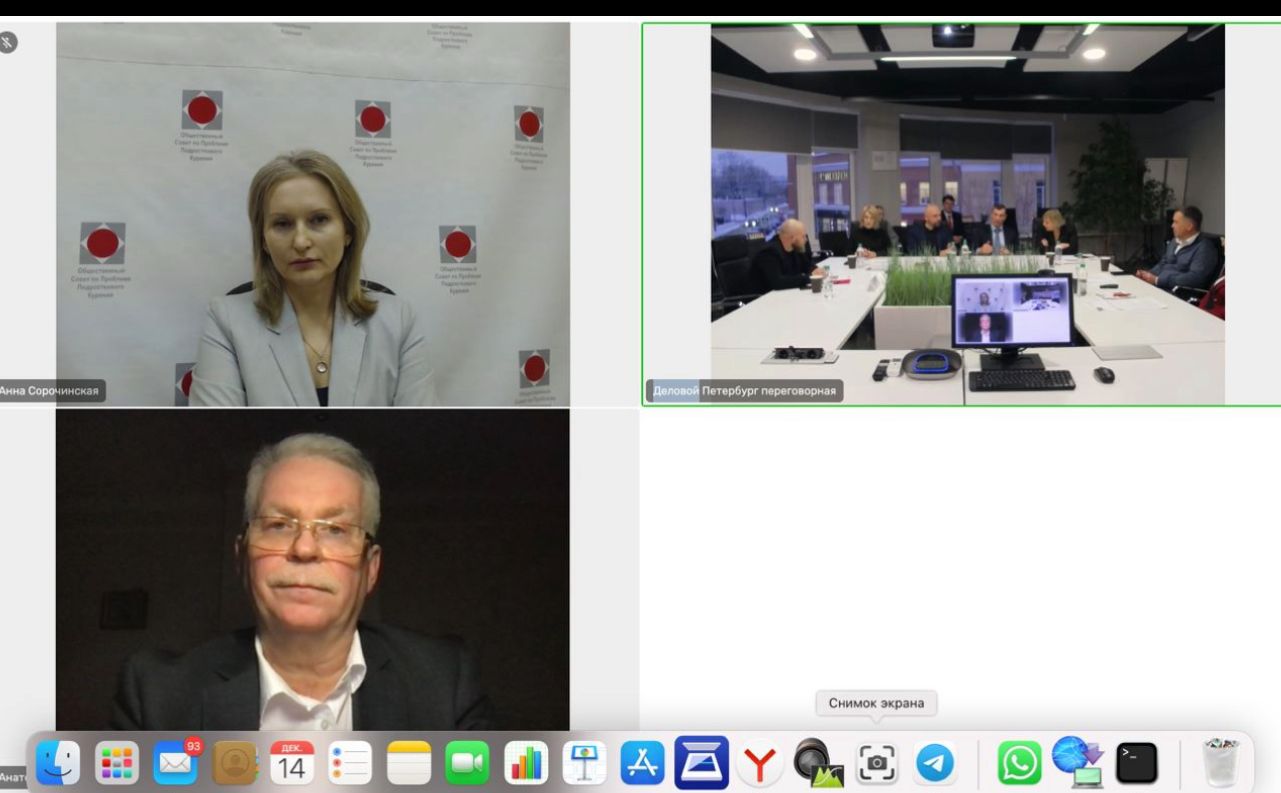Viewport: 1281px width, 793px height.
Task: Click the Снимок экрана screenshot icon
Action: click(877, 765)
